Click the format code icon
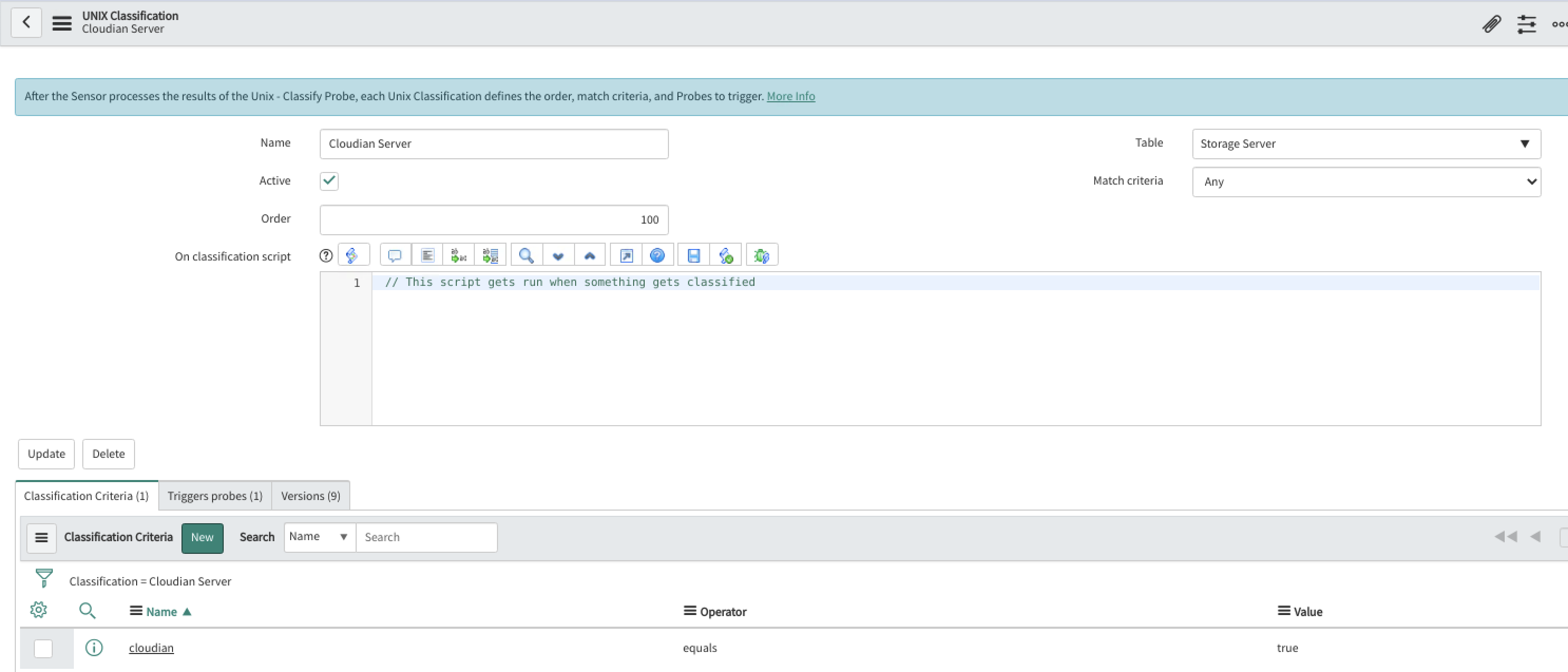 click(x=427, y=256)
